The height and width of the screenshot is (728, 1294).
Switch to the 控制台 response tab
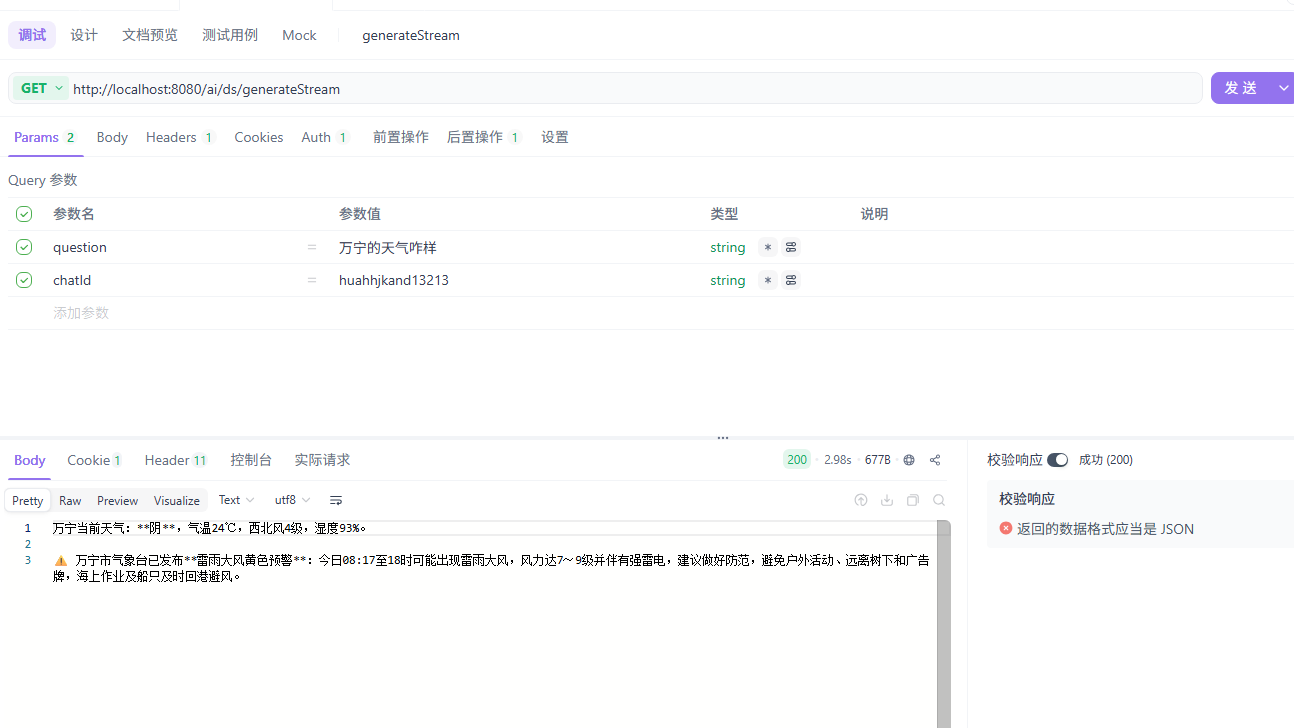coord(251,460)
